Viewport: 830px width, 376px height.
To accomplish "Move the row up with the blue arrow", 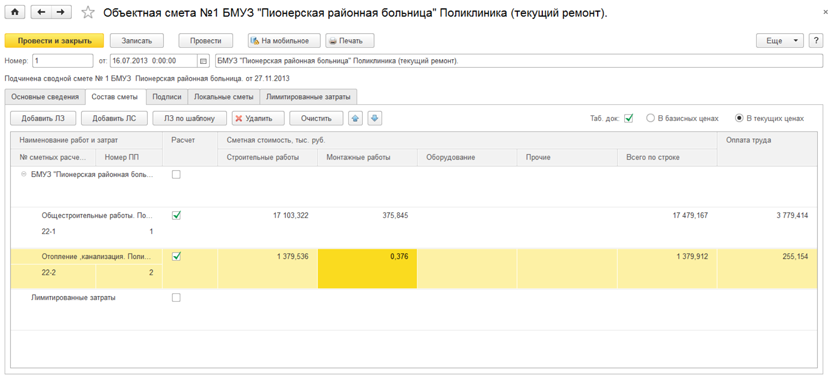I will (x=355, y=118).
